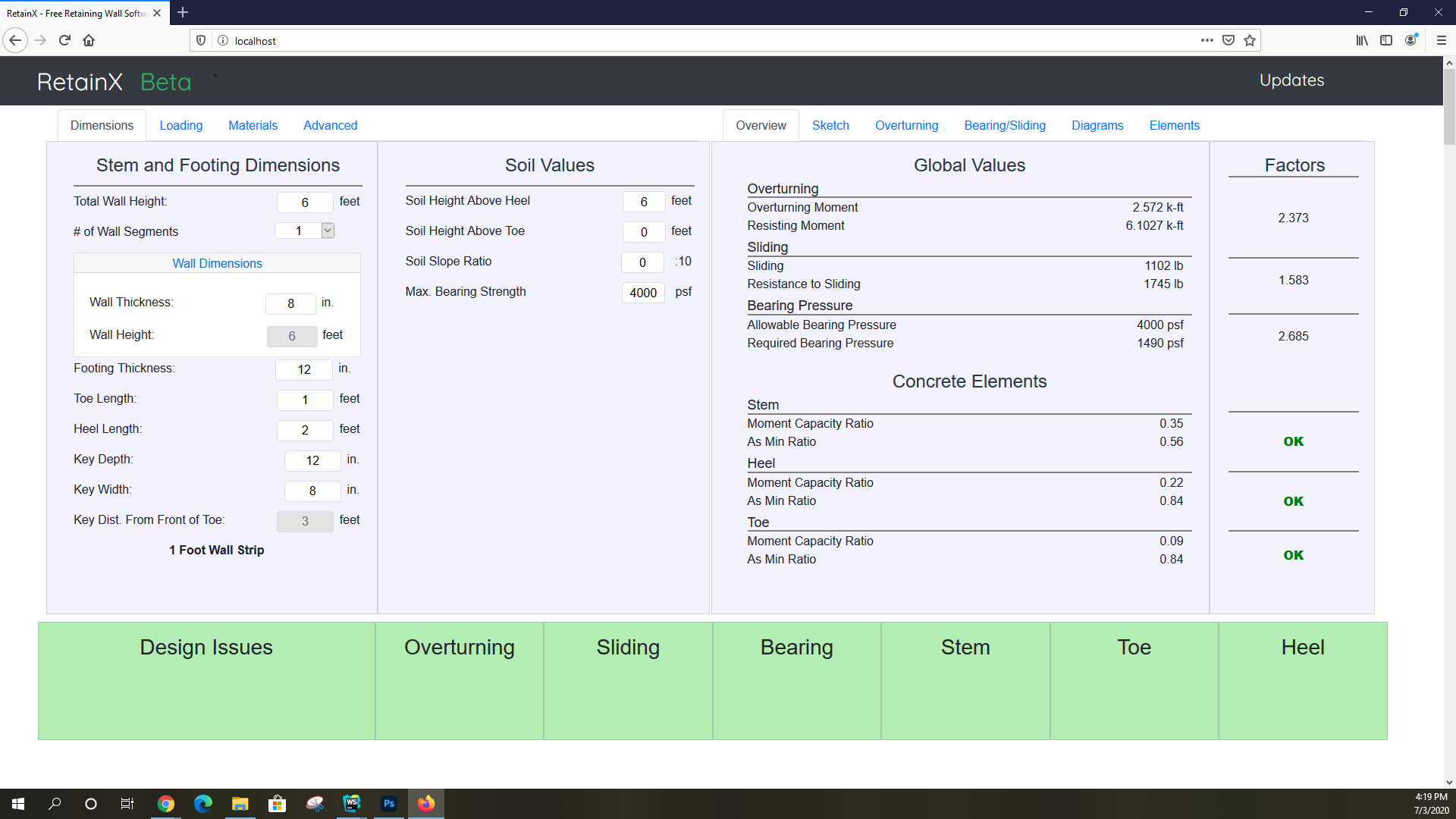Collapse the Wall Dimensions section
The height and width of the screenshot is (819, 1456).
(x=217, y=263)
